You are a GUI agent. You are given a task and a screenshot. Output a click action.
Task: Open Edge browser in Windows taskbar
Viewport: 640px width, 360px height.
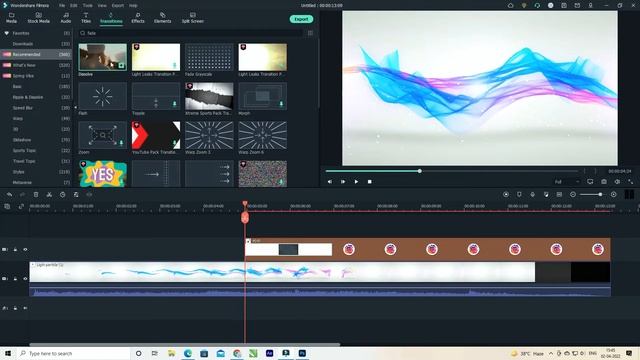[188, 353]
